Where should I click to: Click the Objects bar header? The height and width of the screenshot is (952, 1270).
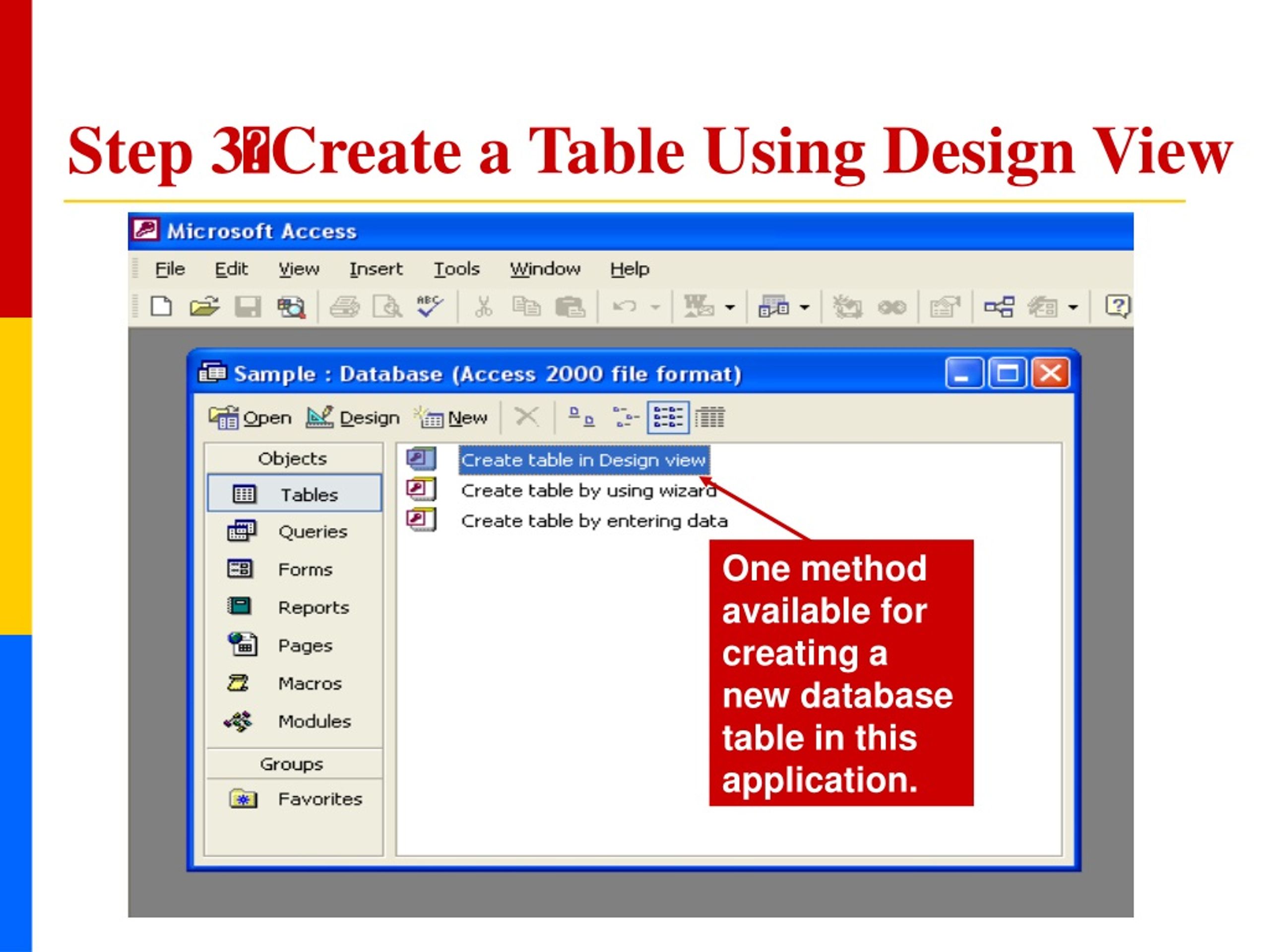pos(293,459)
